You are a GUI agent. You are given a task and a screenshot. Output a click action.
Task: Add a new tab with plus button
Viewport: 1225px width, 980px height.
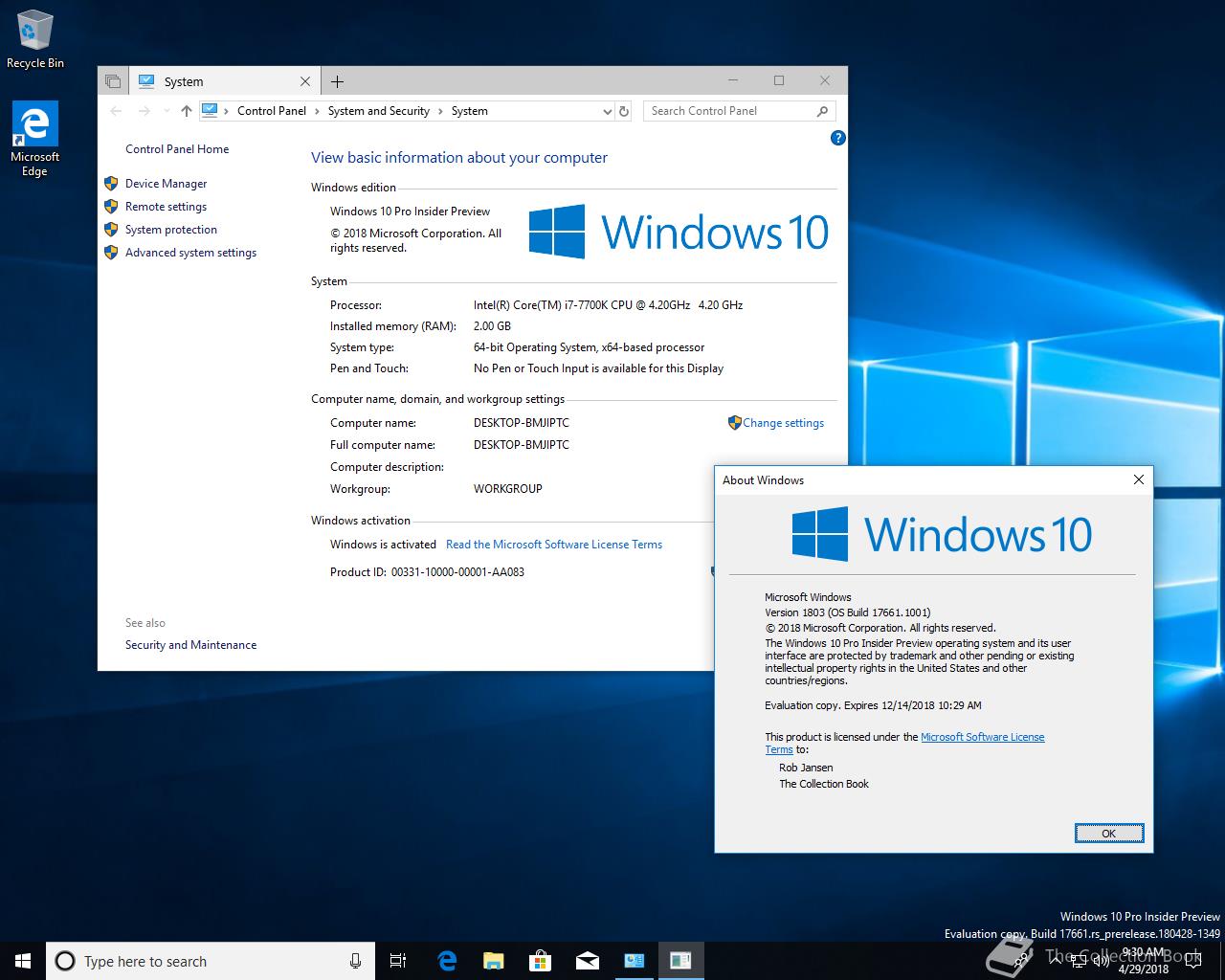click(x=337, y=81)
